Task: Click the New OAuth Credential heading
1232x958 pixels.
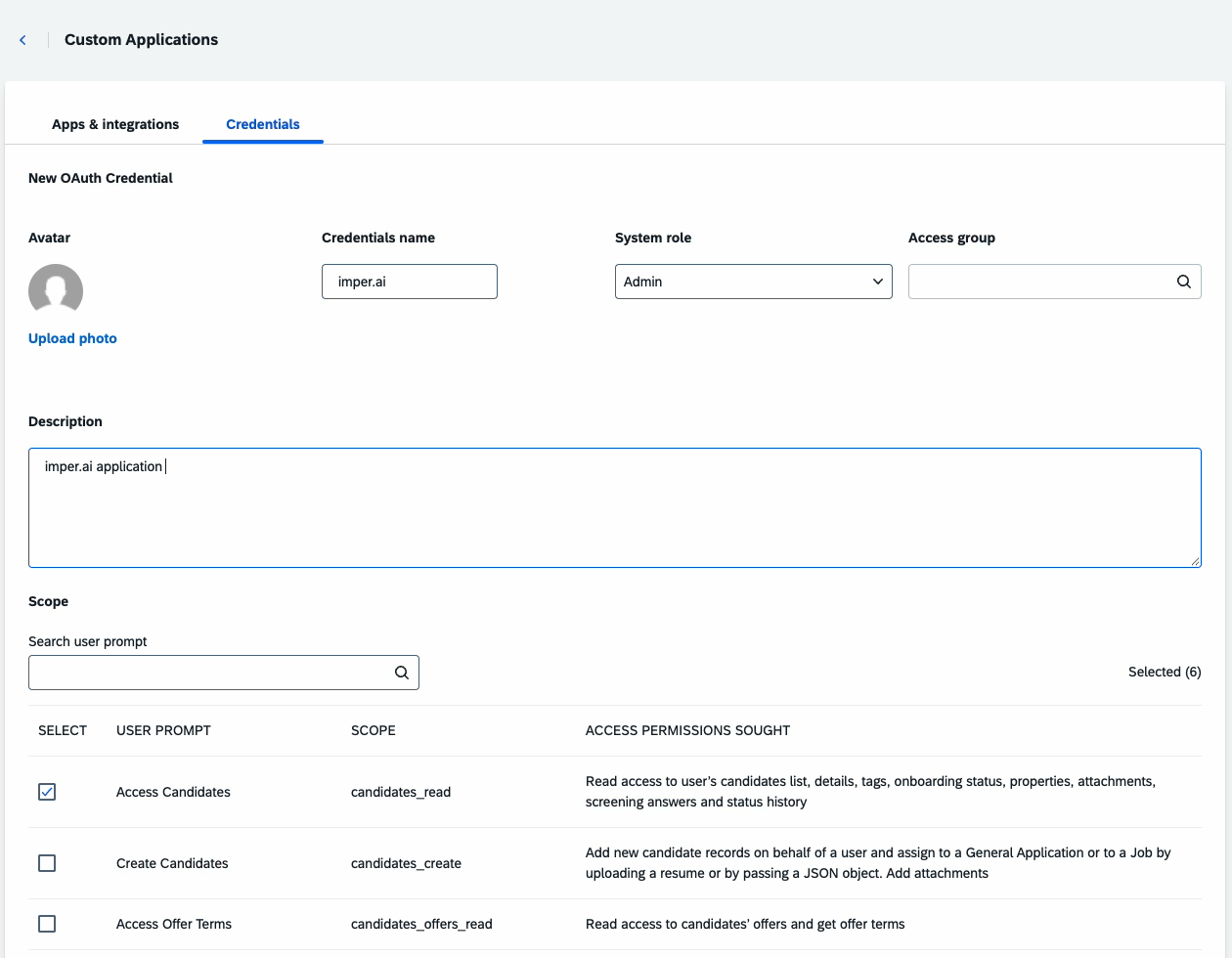Action: pos(101,178)
